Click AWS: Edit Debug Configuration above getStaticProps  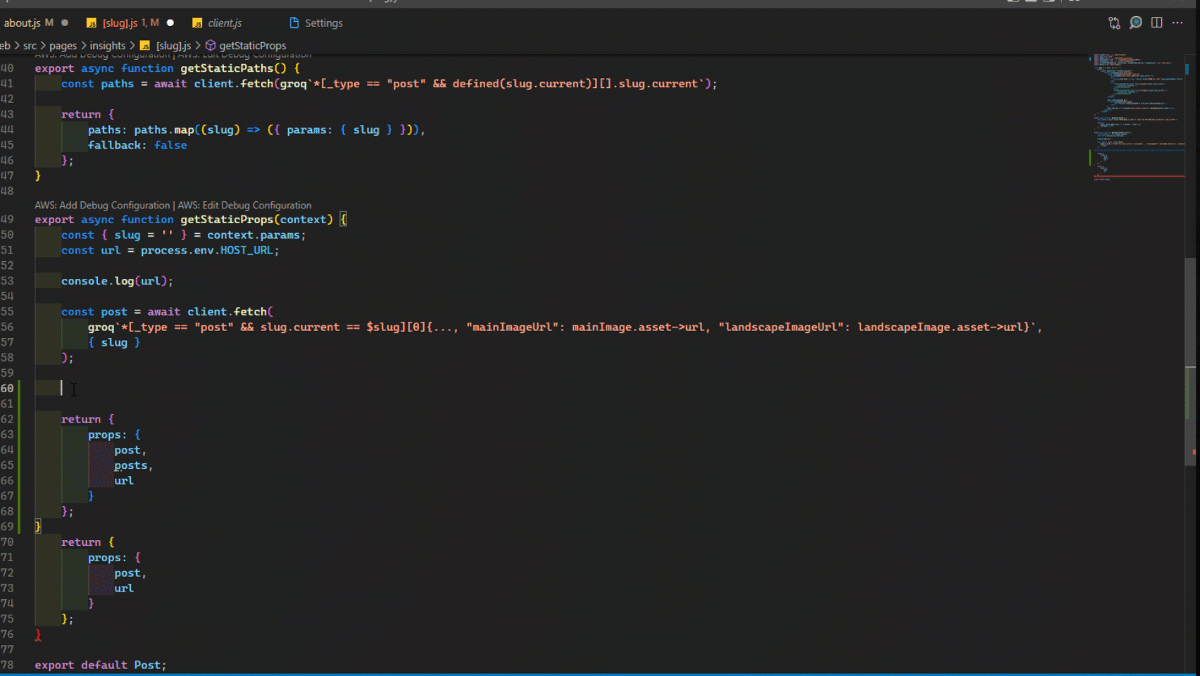click(245, 205)
